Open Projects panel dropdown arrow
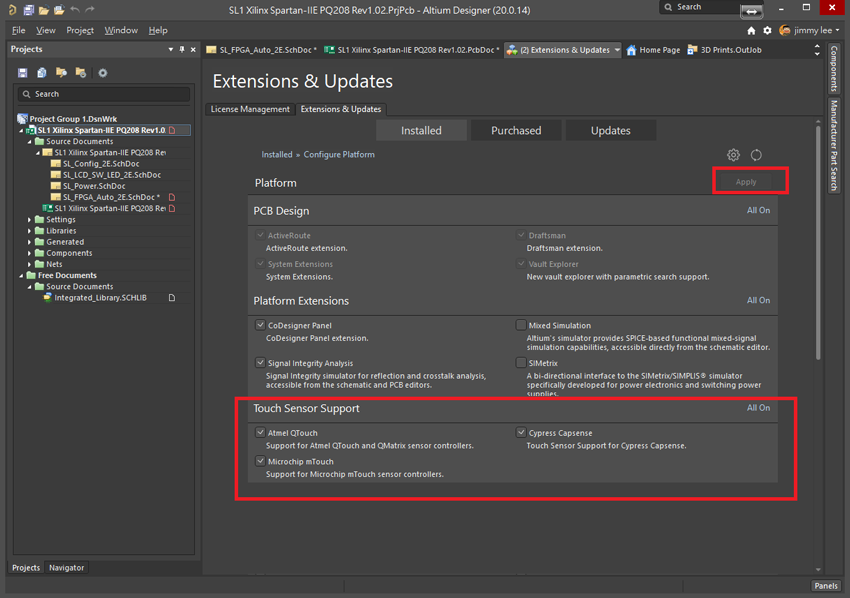This screenshot has width=850, height=598. point(171,49)
